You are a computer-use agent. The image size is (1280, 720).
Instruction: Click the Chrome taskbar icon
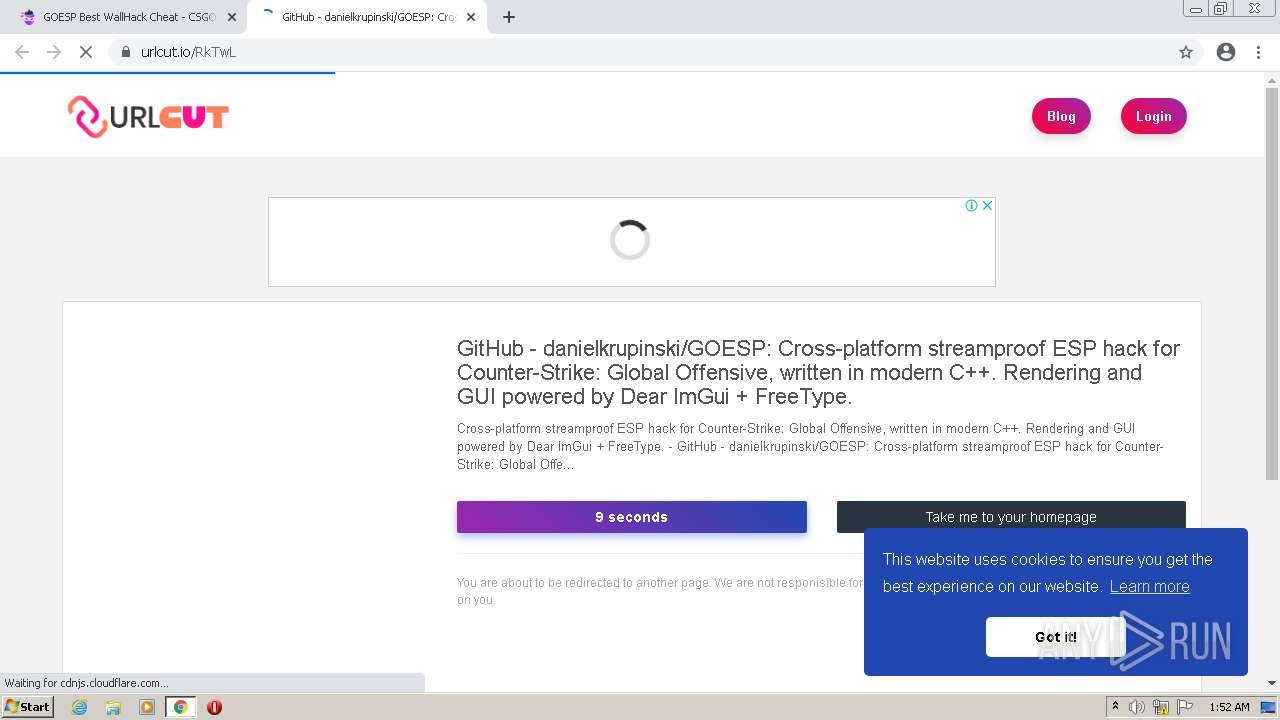coord(180,707)
